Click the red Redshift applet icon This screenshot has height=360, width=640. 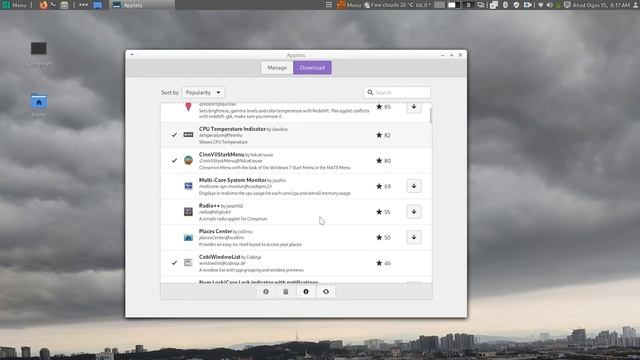coord(188,107)
